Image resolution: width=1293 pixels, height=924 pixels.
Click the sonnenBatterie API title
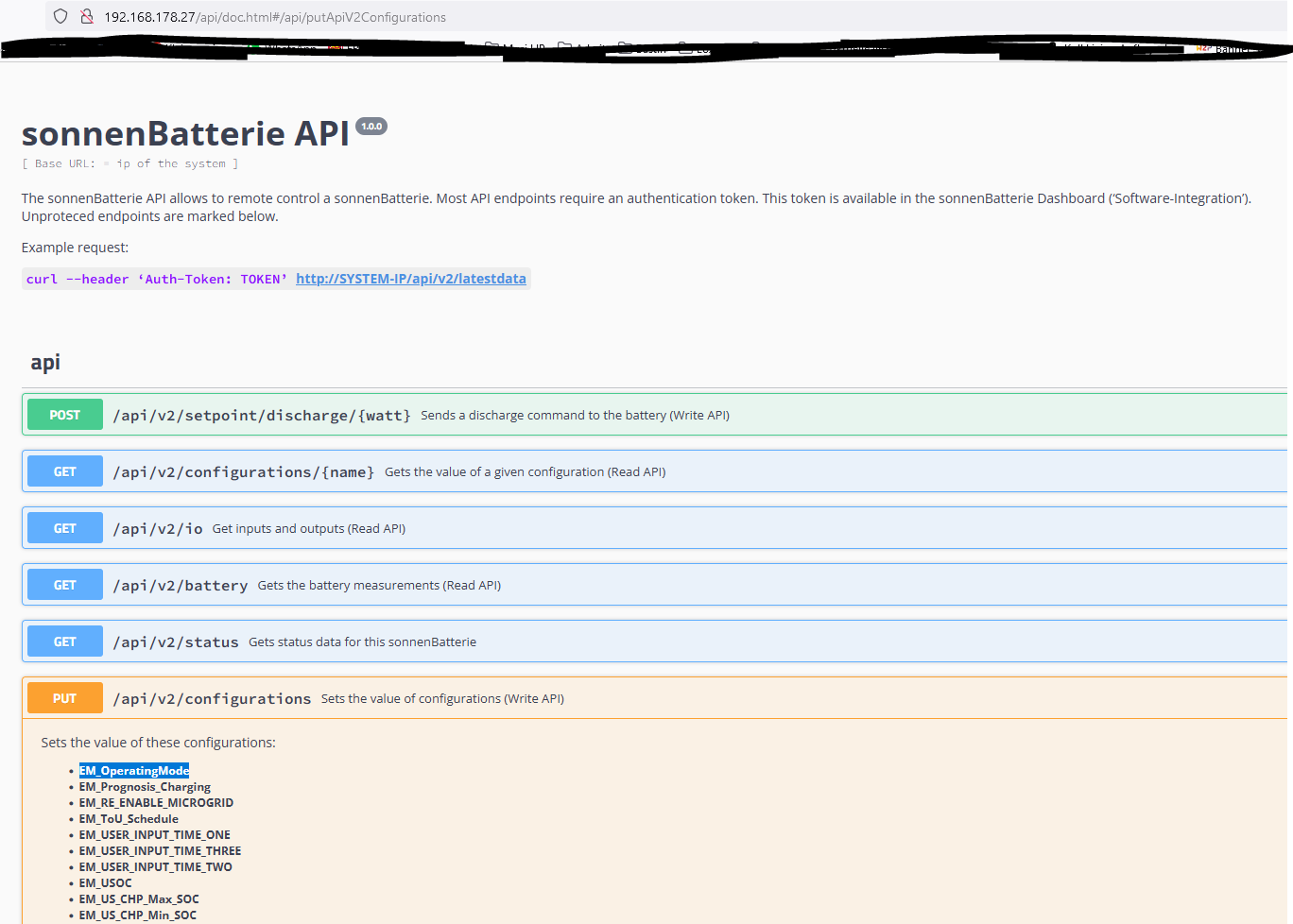coord(185,134)
